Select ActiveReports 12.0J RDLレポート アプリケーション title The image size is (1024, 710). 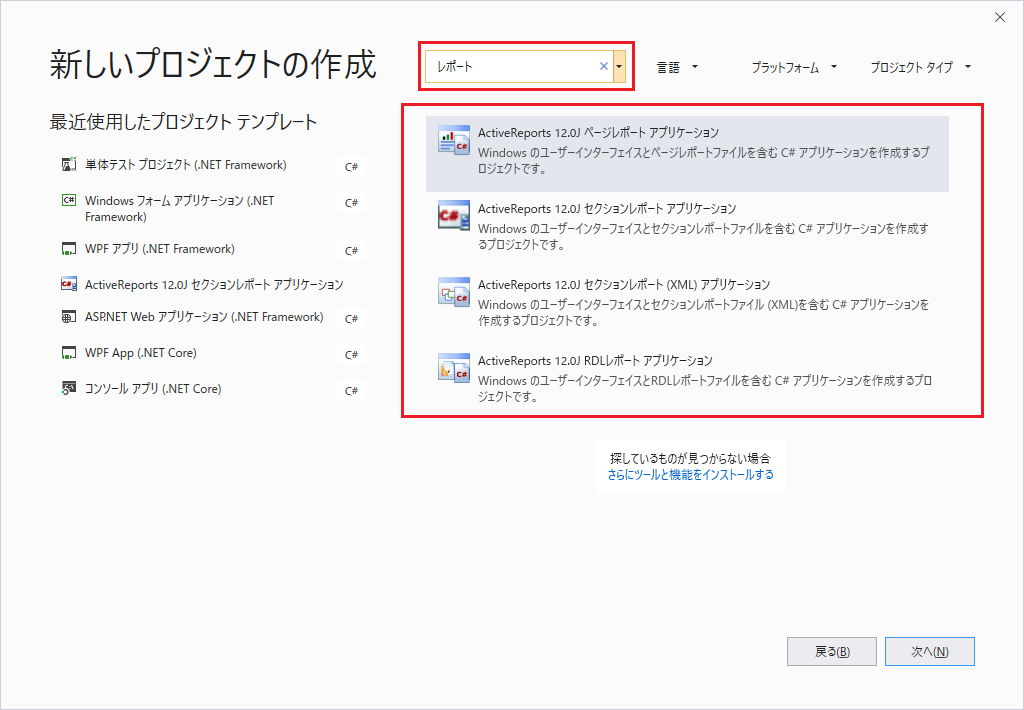(x=595, y=361)
